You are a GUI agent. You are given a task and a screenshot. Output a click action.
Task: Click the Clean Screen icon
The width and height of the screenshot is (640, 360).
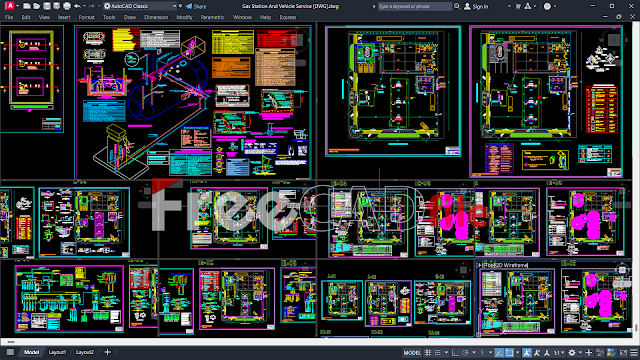[623, 352]
